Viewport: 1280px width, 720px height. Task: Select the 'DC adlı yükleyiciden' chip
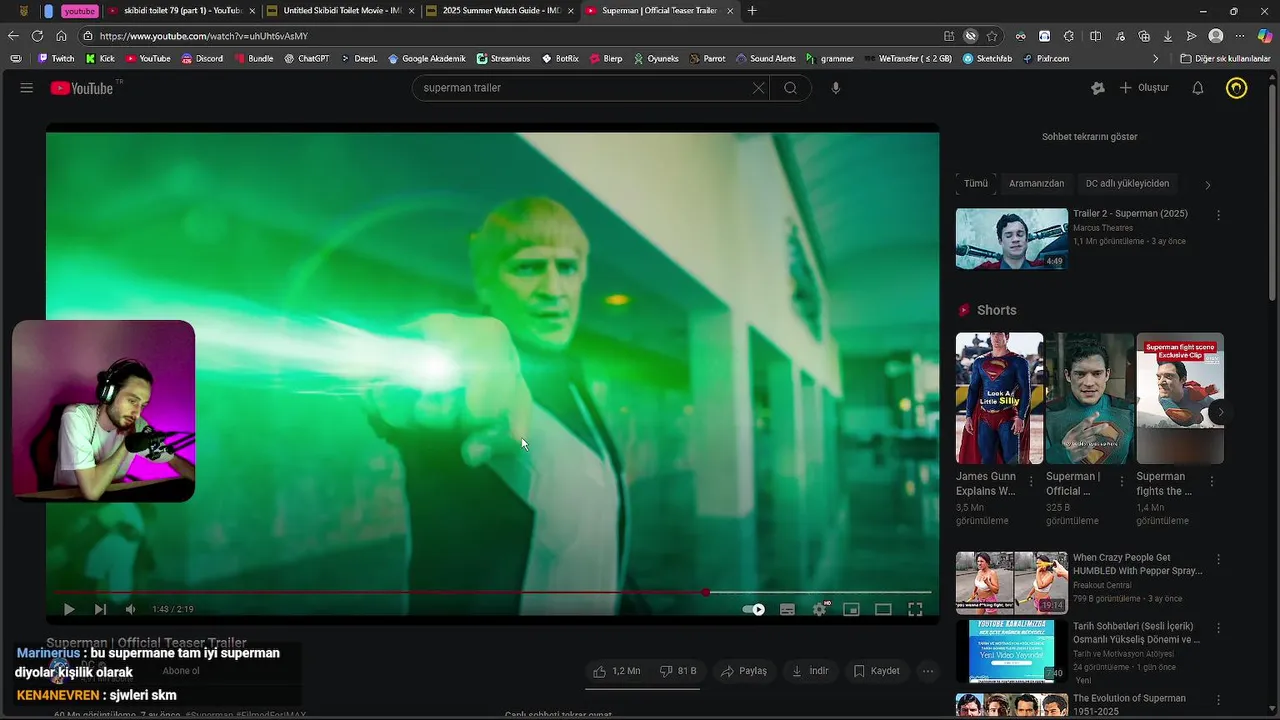point(1127,184)
